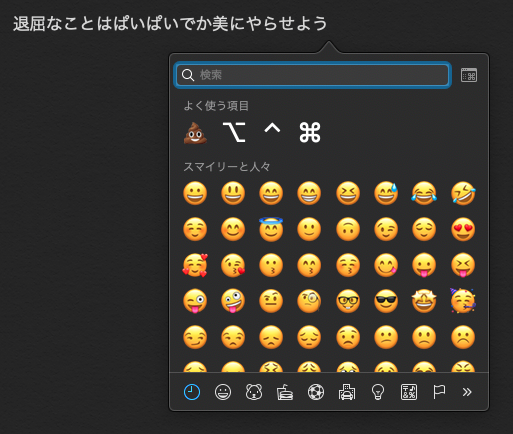Open the Flags category tab
The image size is (513, 434).
click(439, 392)
